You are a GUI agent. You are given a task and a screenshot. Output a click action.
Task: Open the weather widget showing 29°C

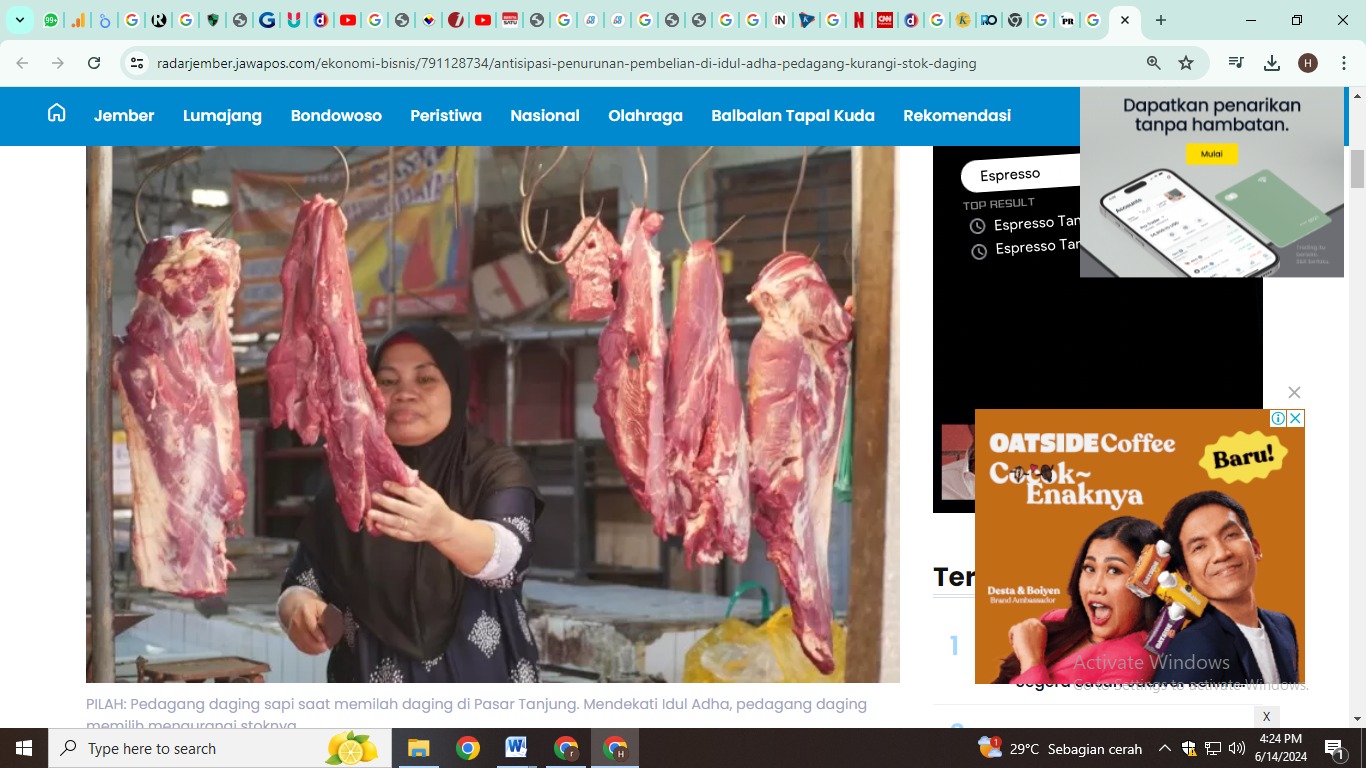pos(1060,748)
